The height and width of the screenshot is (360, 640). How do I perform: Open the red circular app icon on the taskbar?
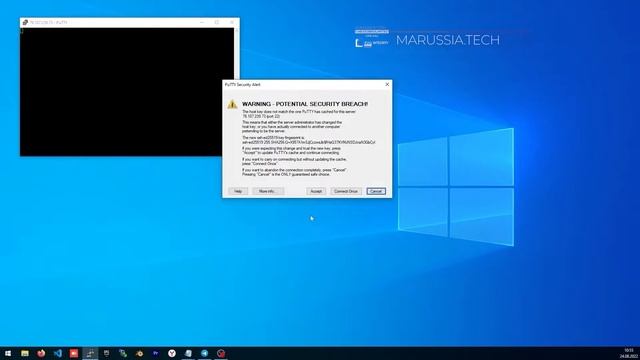(221, 353)
